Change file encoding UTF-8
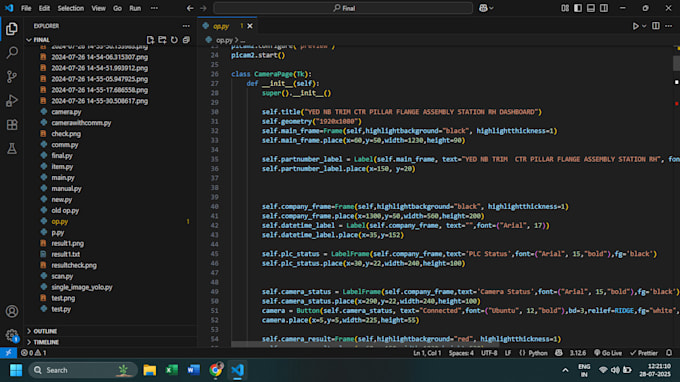680x382 pixels. click(x=489, y=353)
